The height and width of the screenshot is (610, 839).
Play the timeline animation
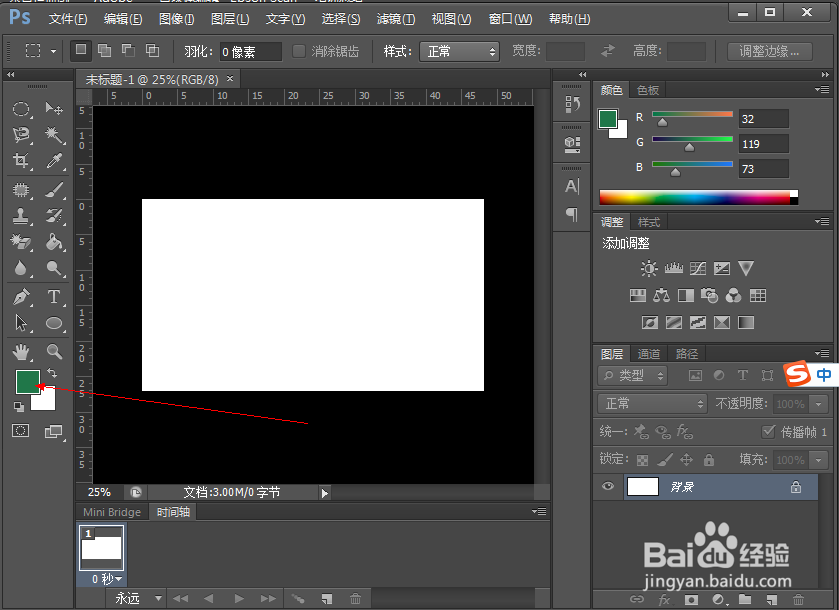click(x=239, y=598)
